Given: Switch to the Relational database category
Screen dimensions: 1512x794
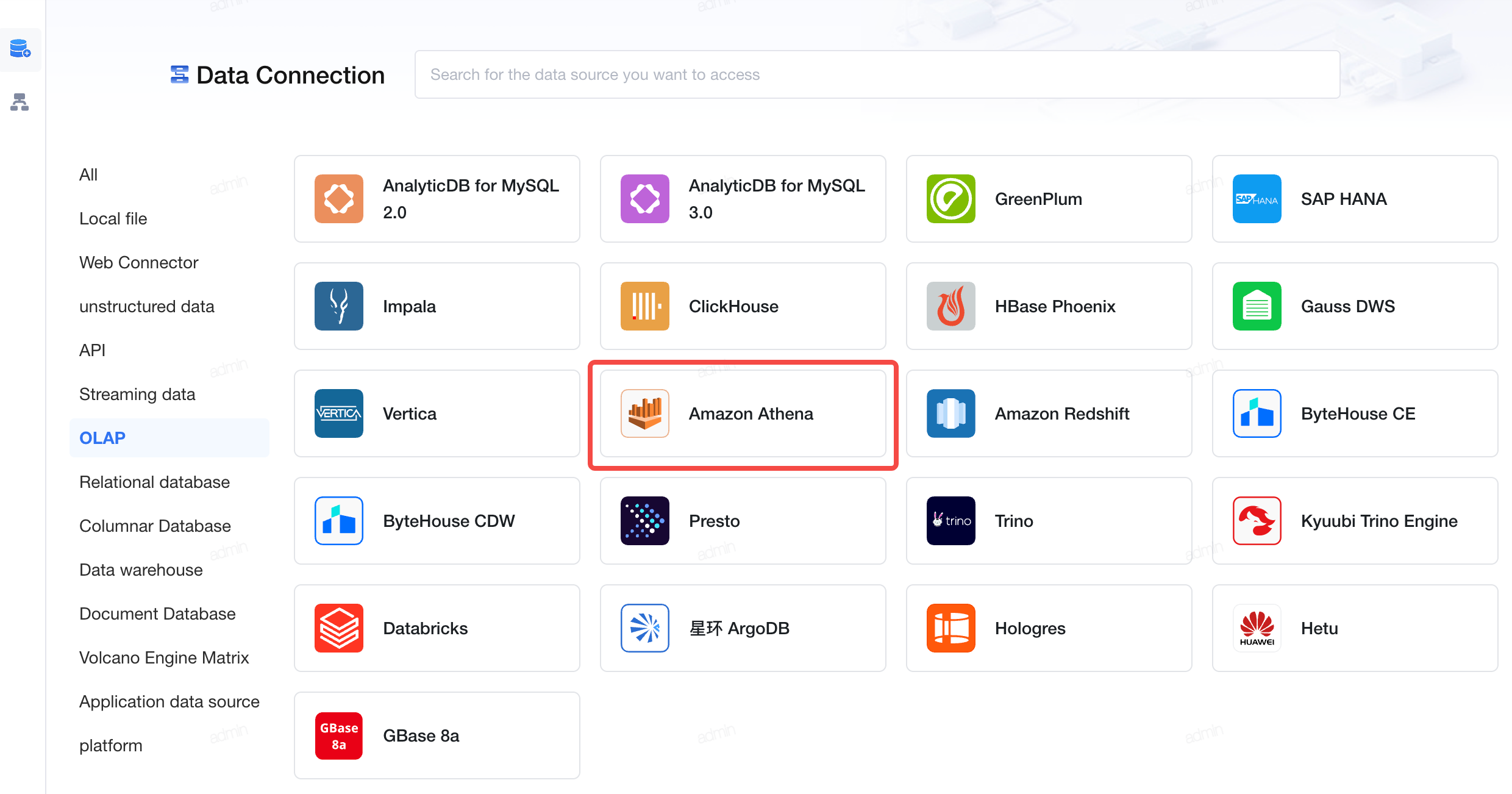Looking at the screenshot, I should tap(154, 482).
